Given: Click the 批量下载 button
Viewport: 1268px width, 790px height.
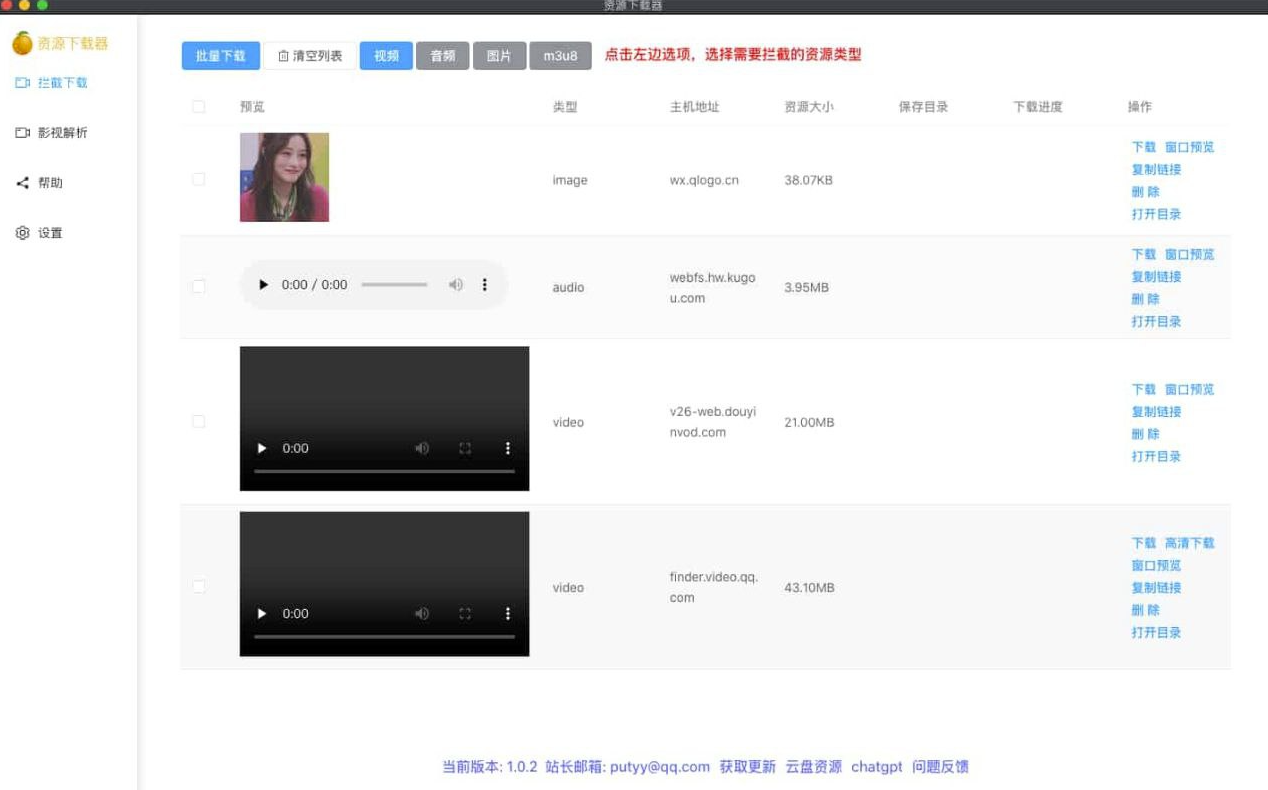Looking at the screenshot, I should click(220, 56).
